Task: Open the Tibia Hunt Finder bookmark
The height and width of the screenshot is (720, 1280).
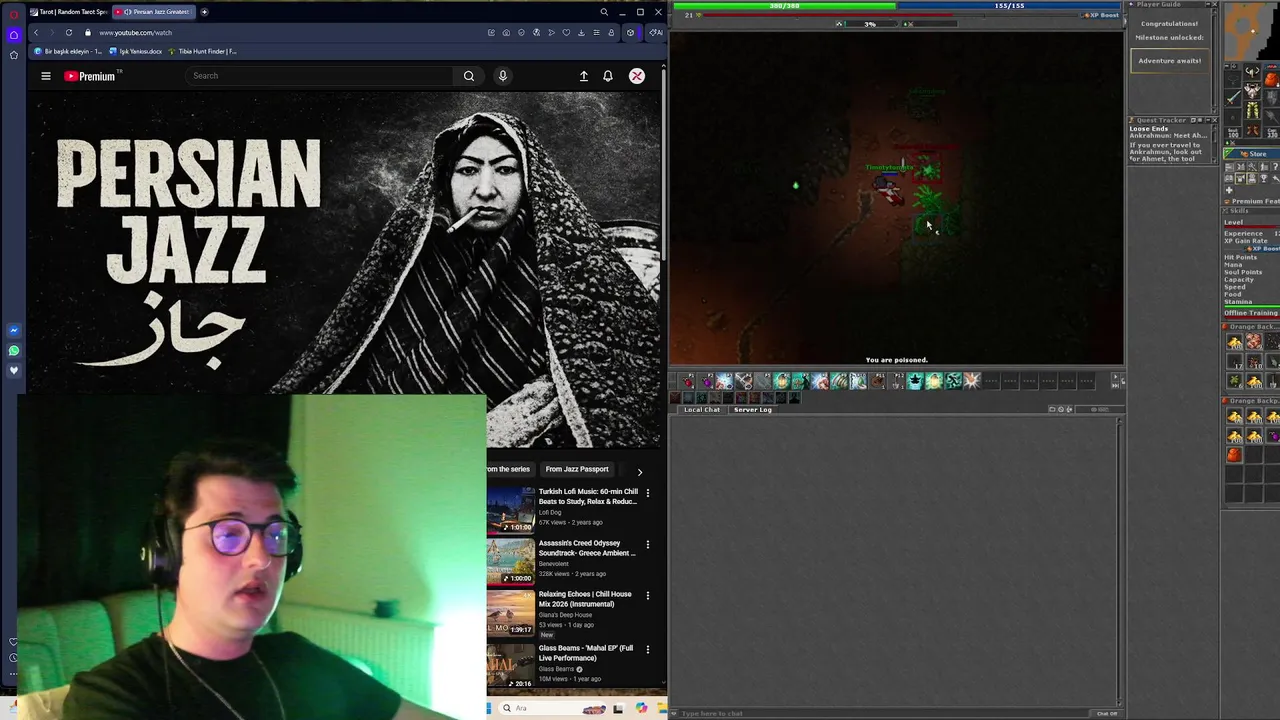Action: (x=203, y=51)
